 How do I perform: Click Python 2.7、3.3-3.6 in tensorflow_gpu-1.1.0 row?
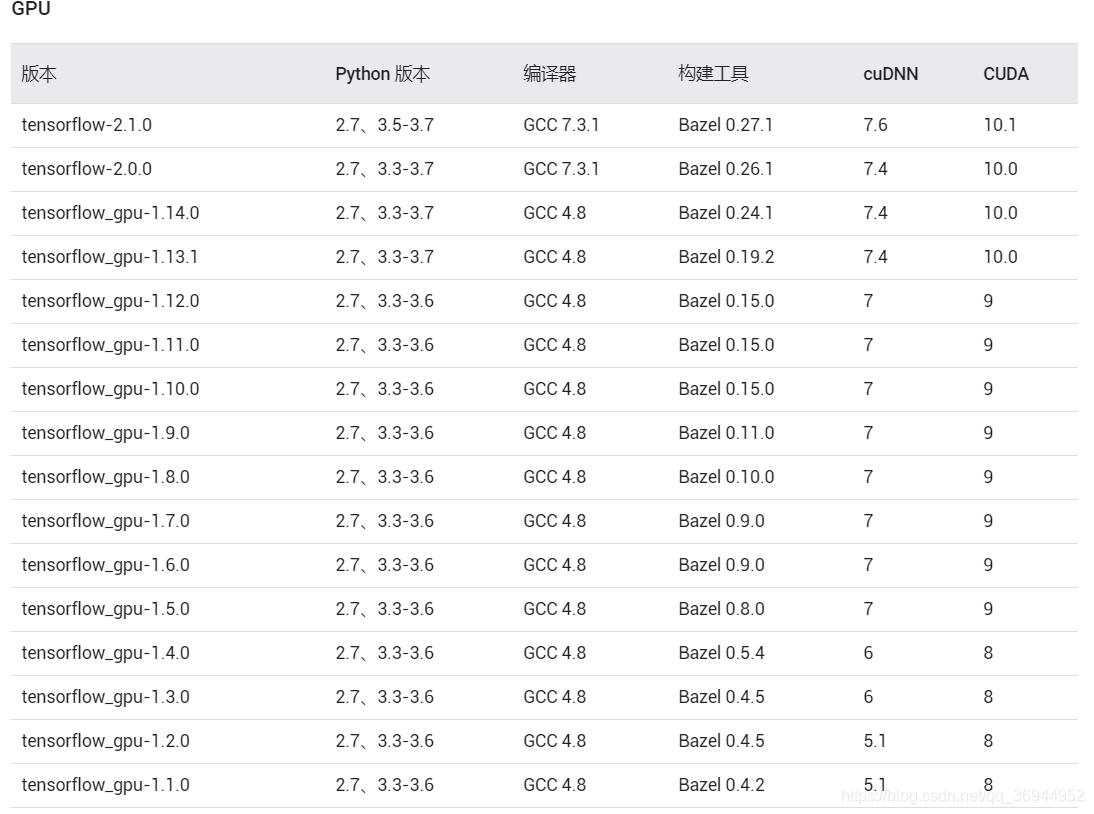(384, 784)
